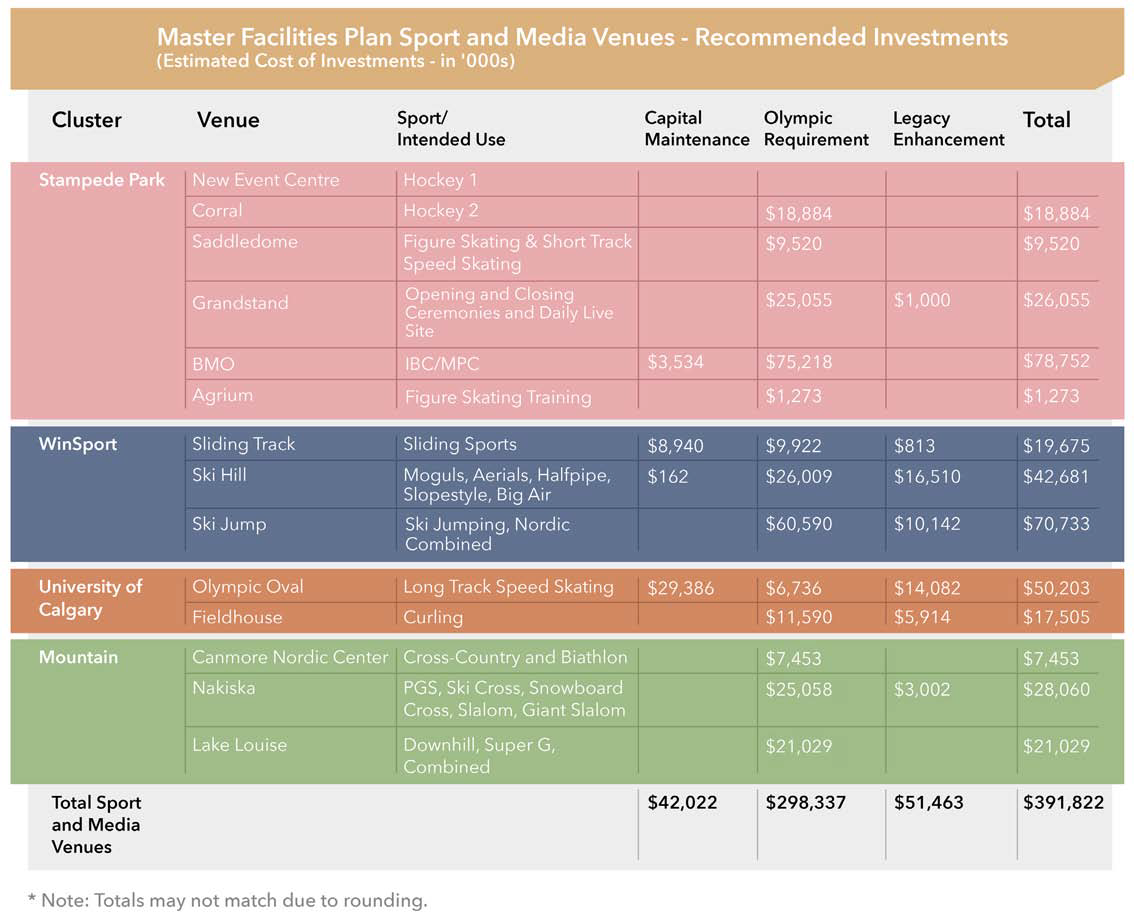Select the Mountain cluster label
The image size is (1134, 923).
click(78, 657)
